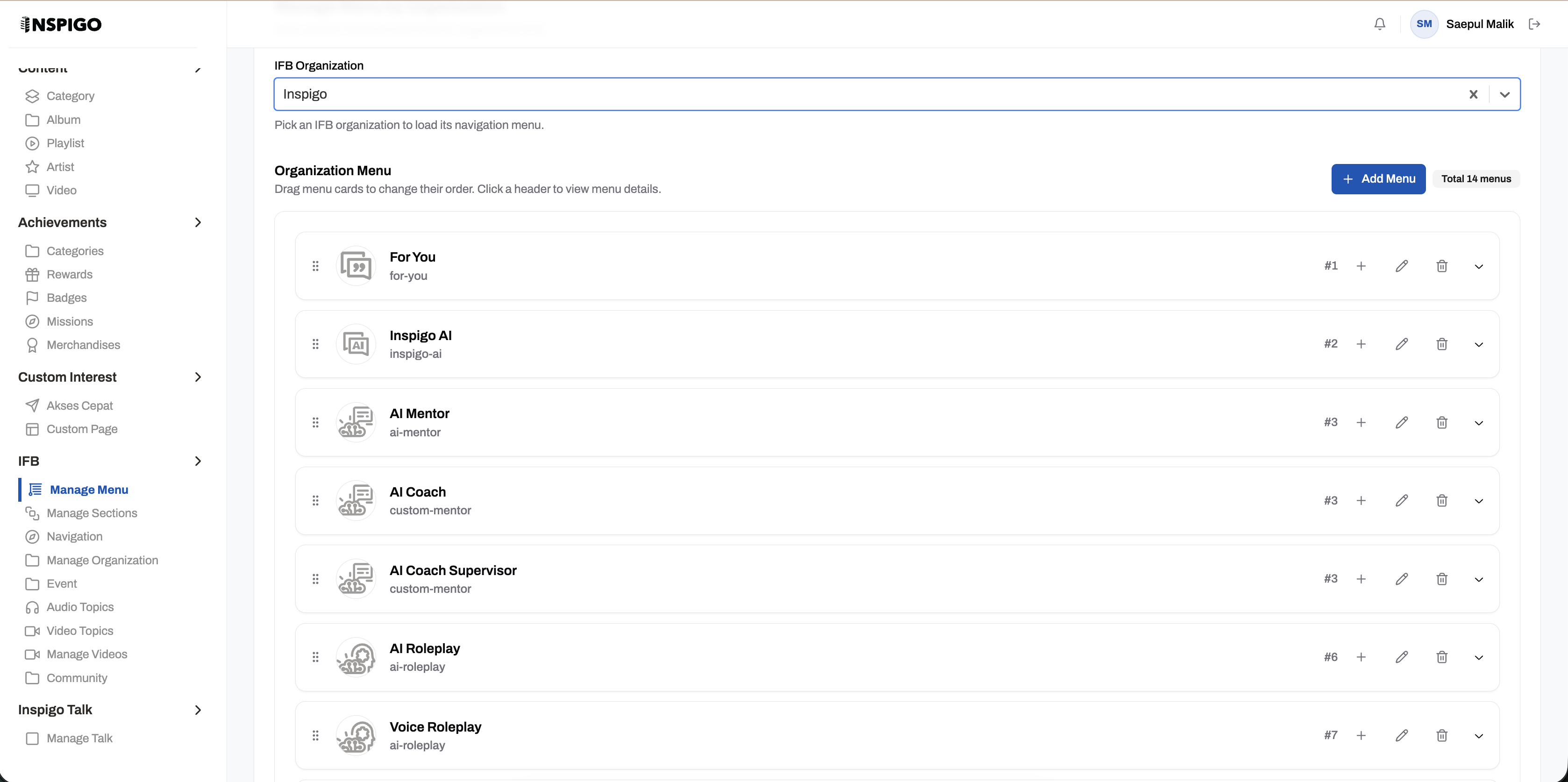Delete the AI Roleplay menu

point(1441,657)
